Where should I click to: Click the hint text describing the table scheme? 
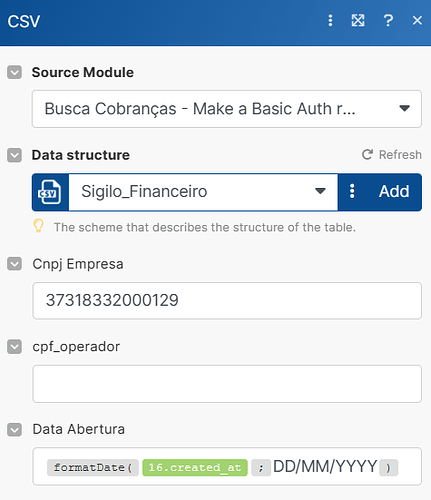point(205,227)
